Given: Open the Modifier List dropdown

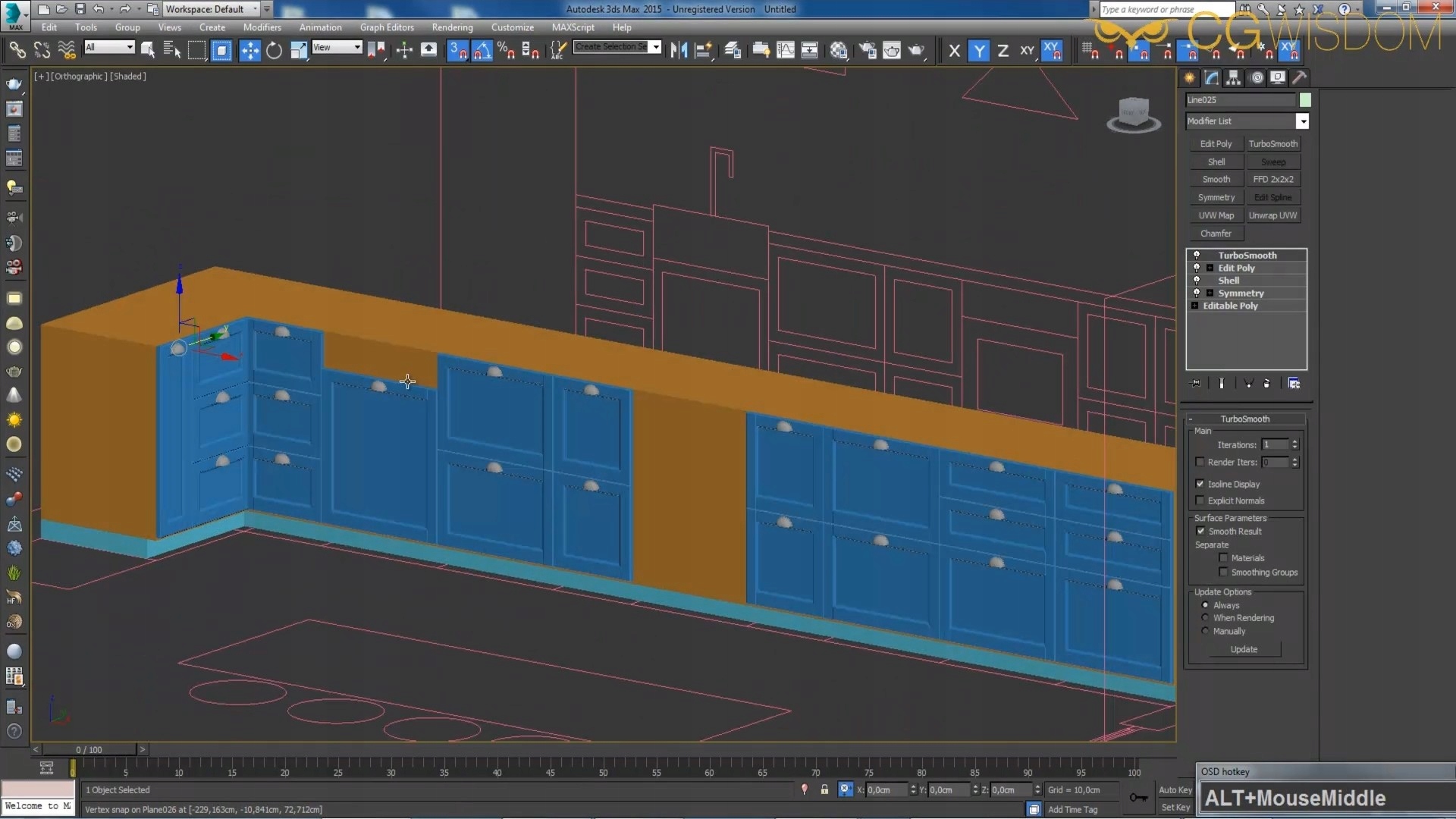Looking at the screenshot, I should coord(1302,121).
